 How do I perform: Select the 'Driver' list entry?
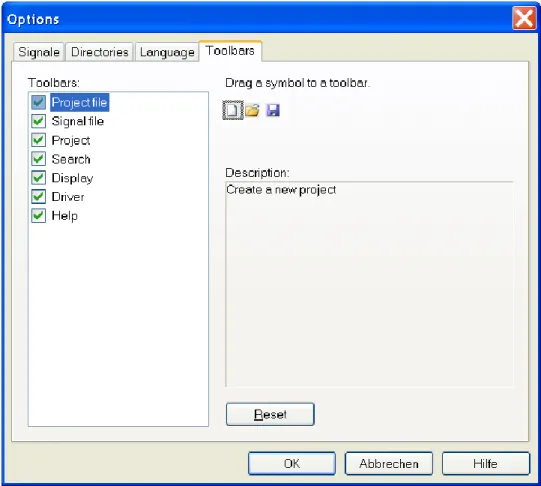point(68,197)
